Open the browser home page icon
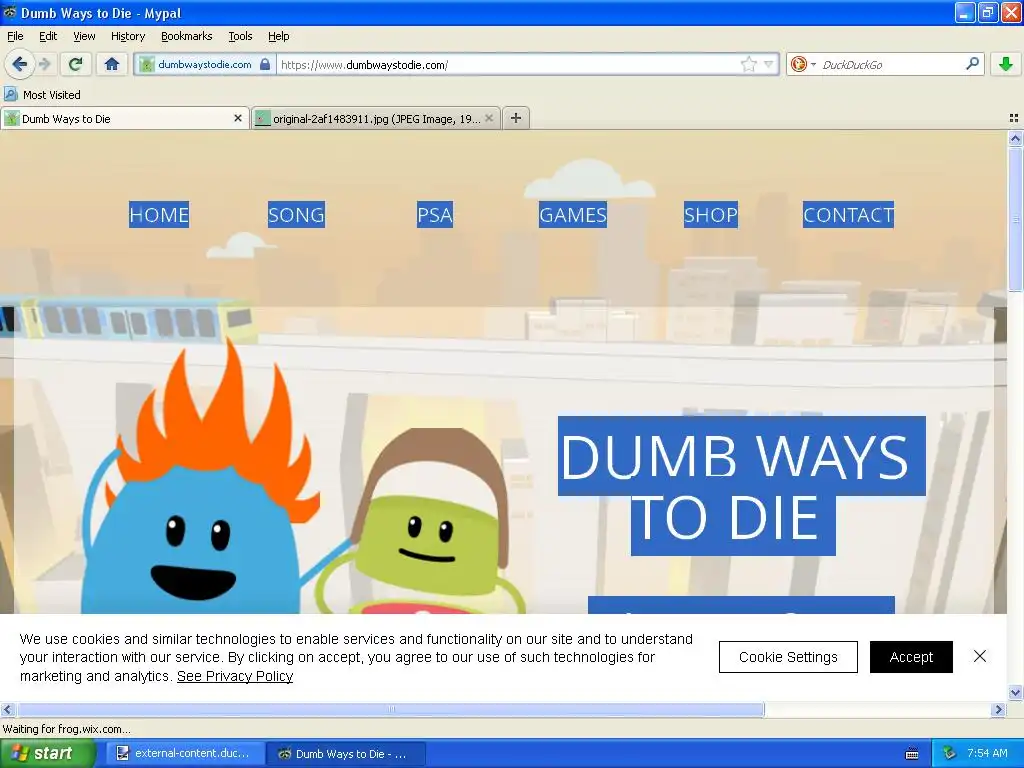The image size is (1024, 768). 112,64
